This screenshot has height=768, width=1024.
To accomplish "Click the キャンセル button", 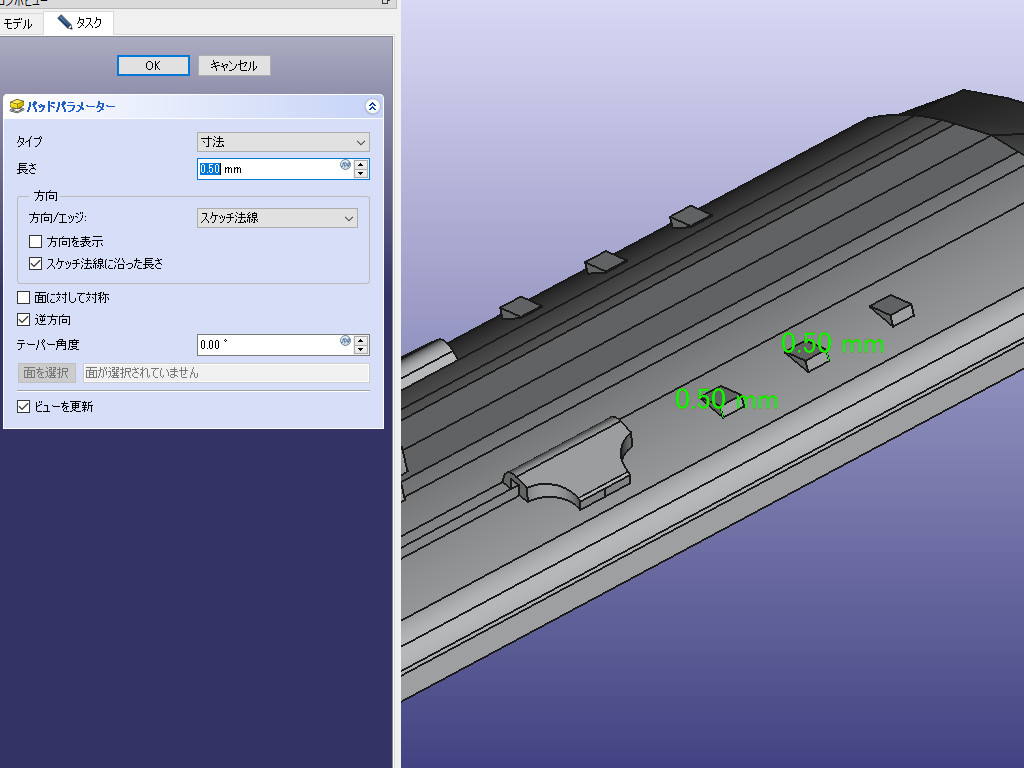I will pyautogui.click(x=234, y=65).
